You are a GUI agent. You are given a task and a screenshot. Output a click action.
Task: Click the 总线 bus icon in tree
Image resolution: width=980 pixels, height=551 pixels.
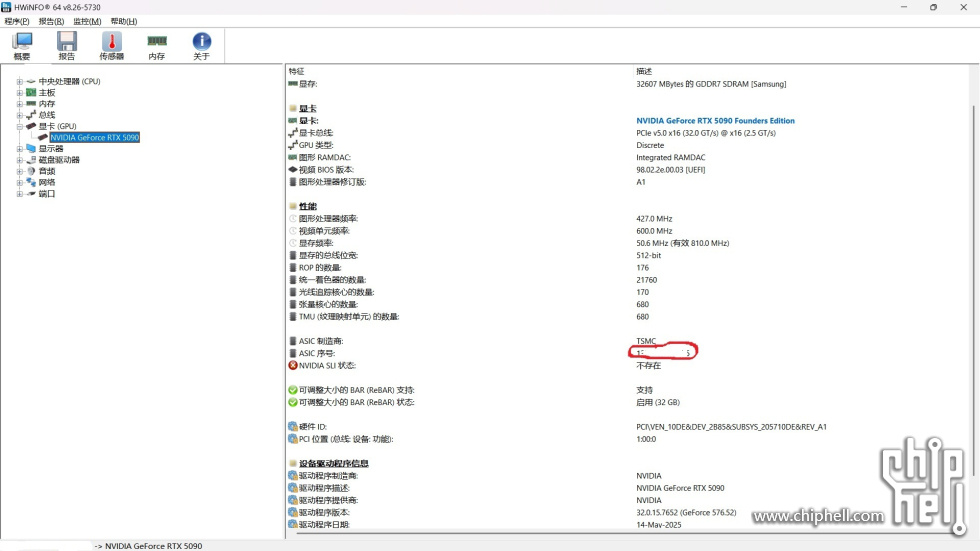[x=31, y=115]
